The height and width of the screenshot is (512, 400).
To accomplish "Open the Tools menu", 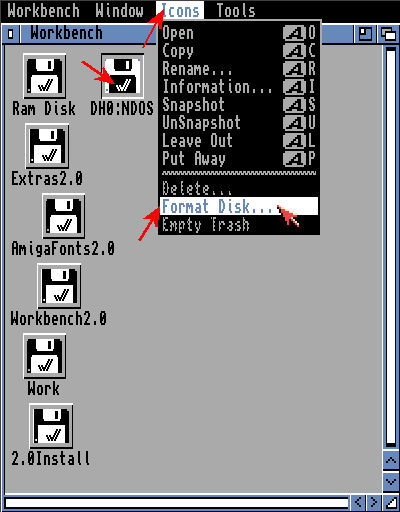I will pos(236,10).
